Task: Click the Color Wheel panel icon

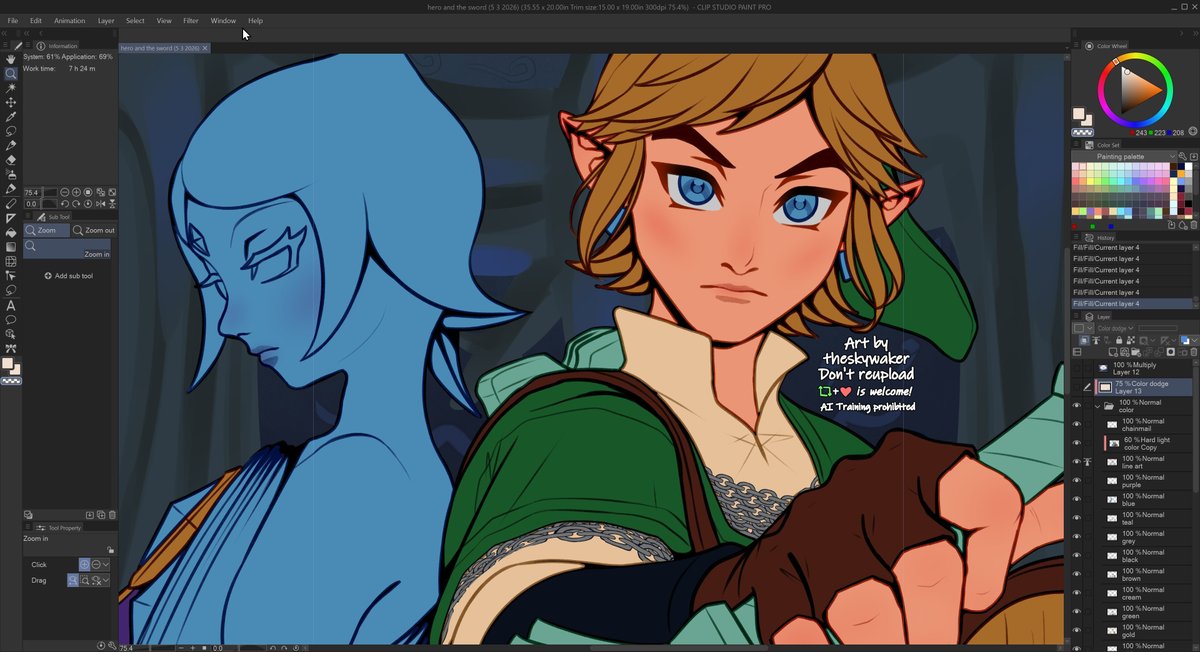Action: point(1089,46)
